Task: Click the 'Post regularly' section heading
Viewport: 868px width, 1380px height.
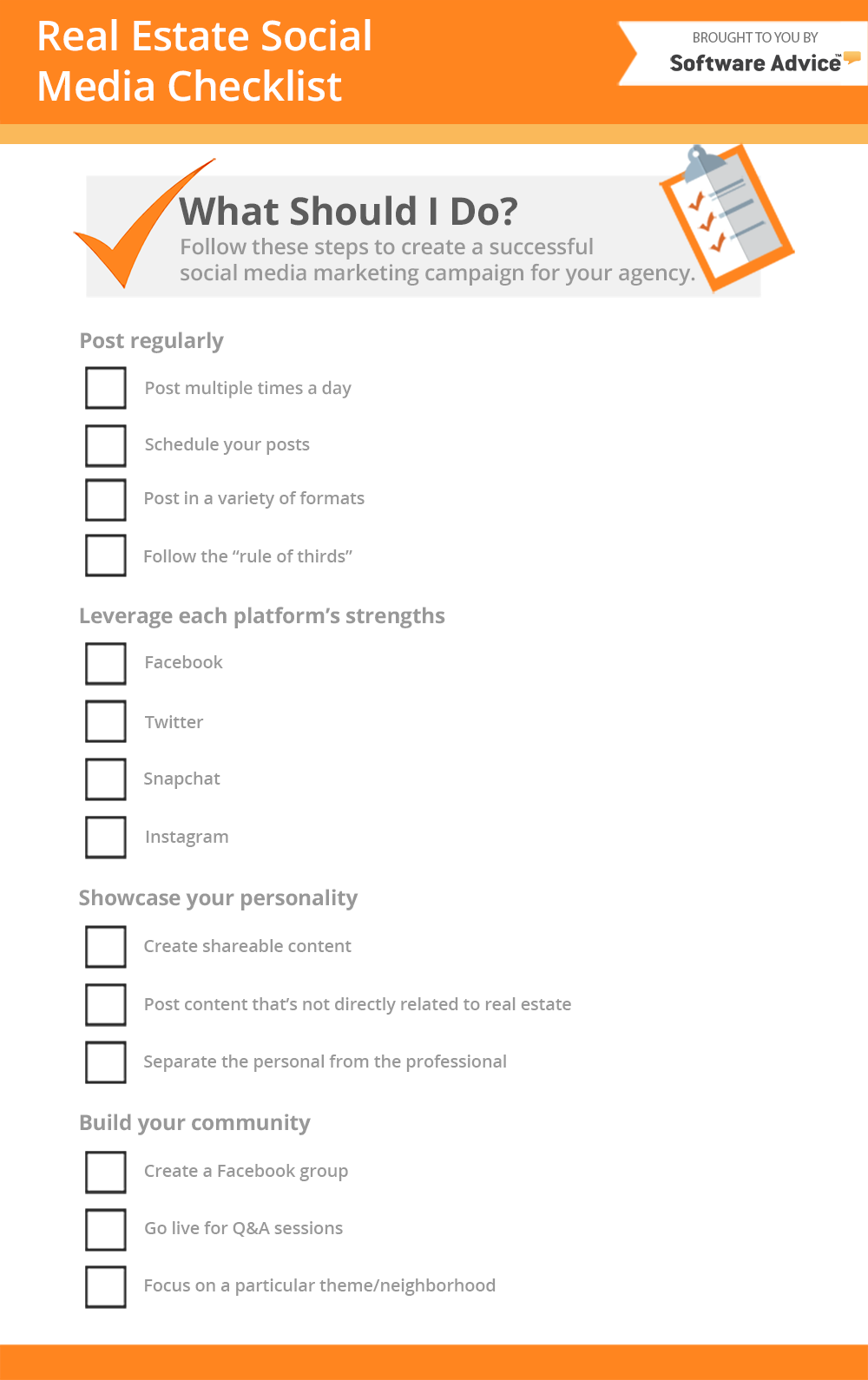Action: tap(152, 341)
